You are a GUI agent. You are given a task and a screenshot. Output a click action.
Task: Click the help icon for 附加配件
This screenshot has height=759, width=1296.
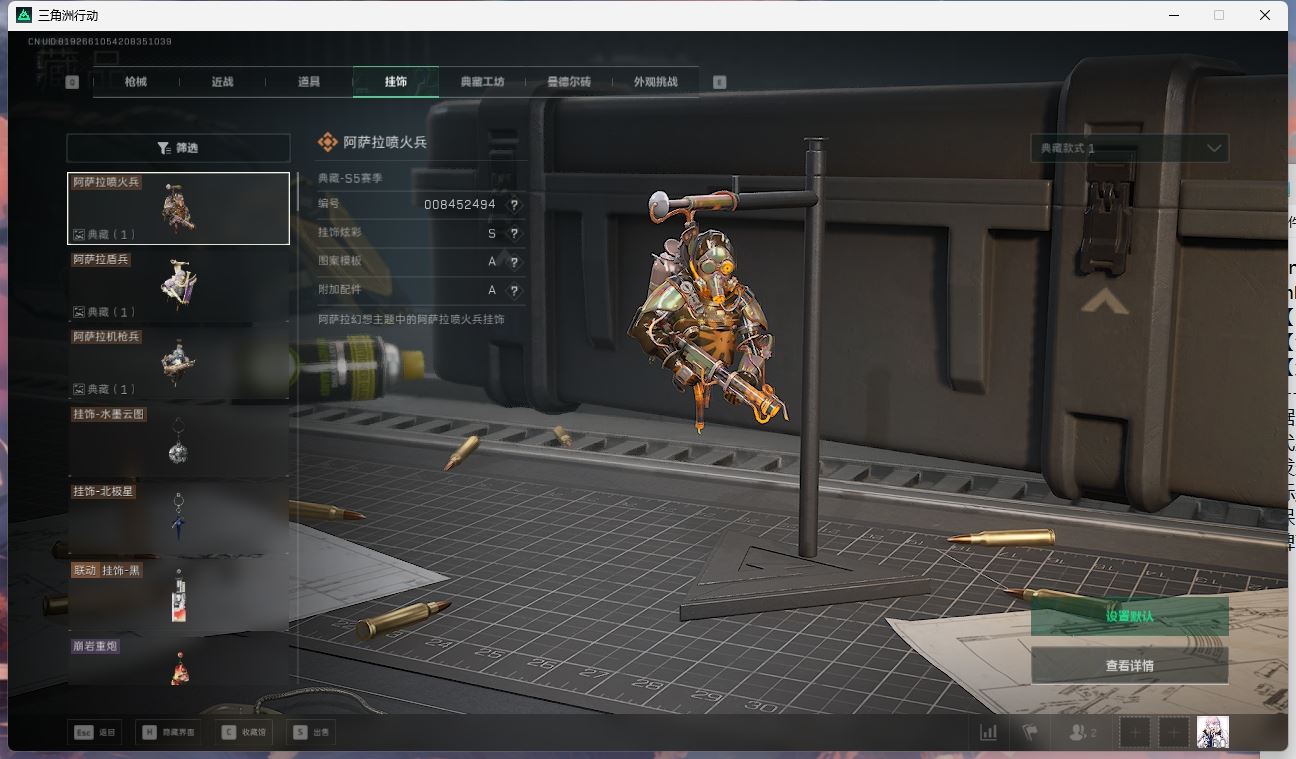pyautogui.click(x=514, y=291)
